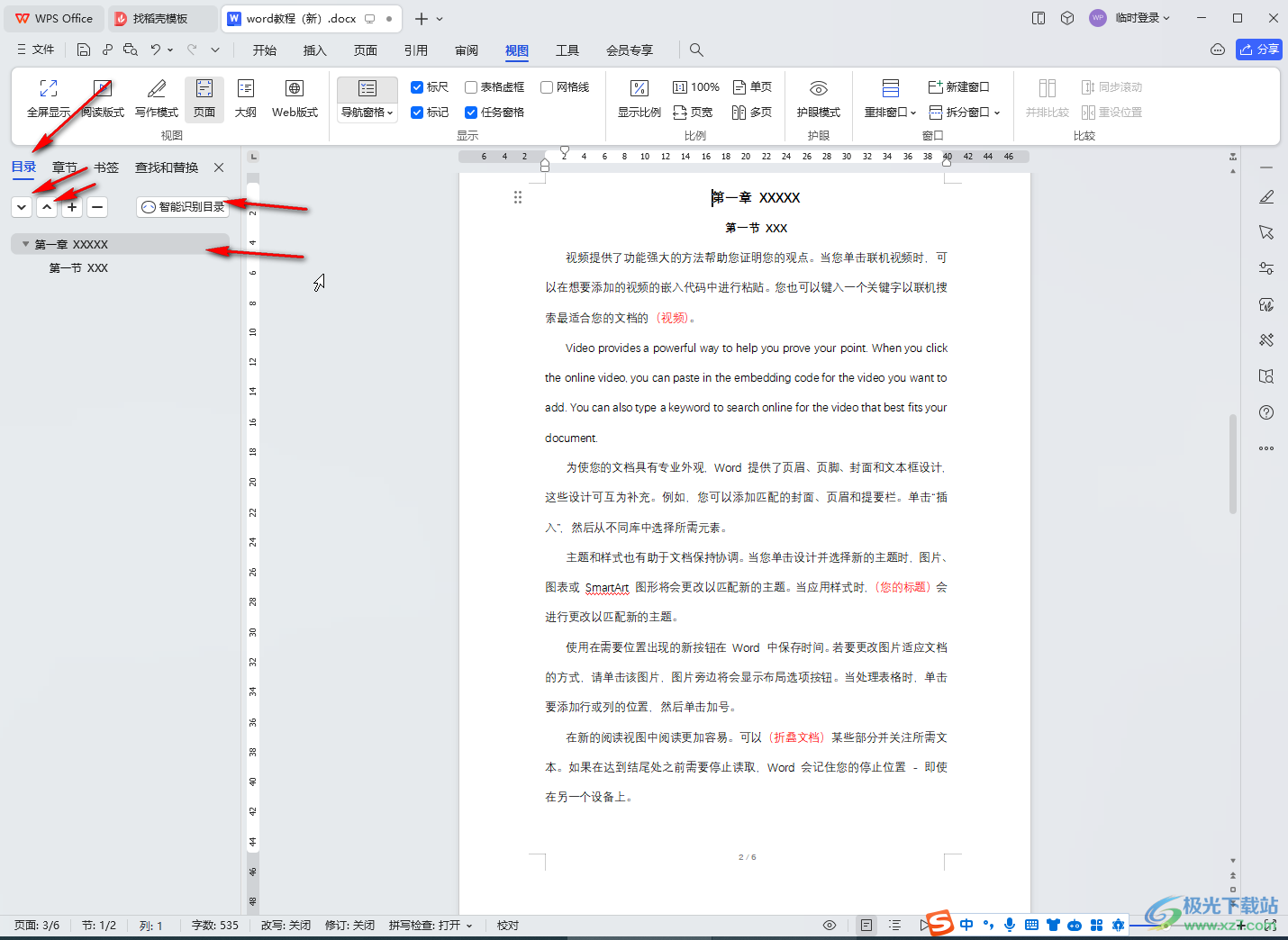The image size is (1288, 940).
Task: Select the Page layout view button
Action: coord(204,98)
